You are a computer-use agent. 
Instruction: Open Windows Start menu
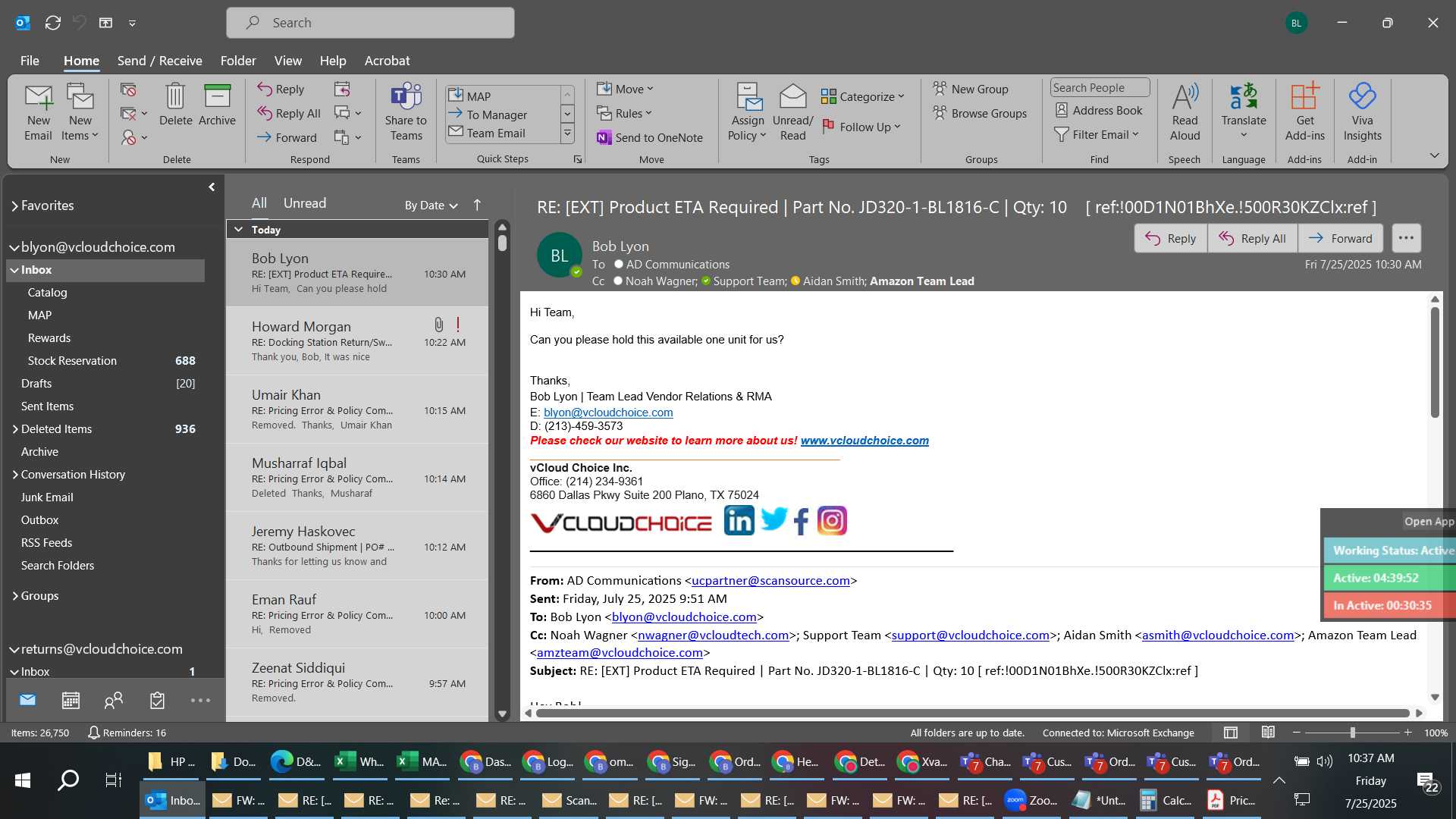[x=23, y=780]
